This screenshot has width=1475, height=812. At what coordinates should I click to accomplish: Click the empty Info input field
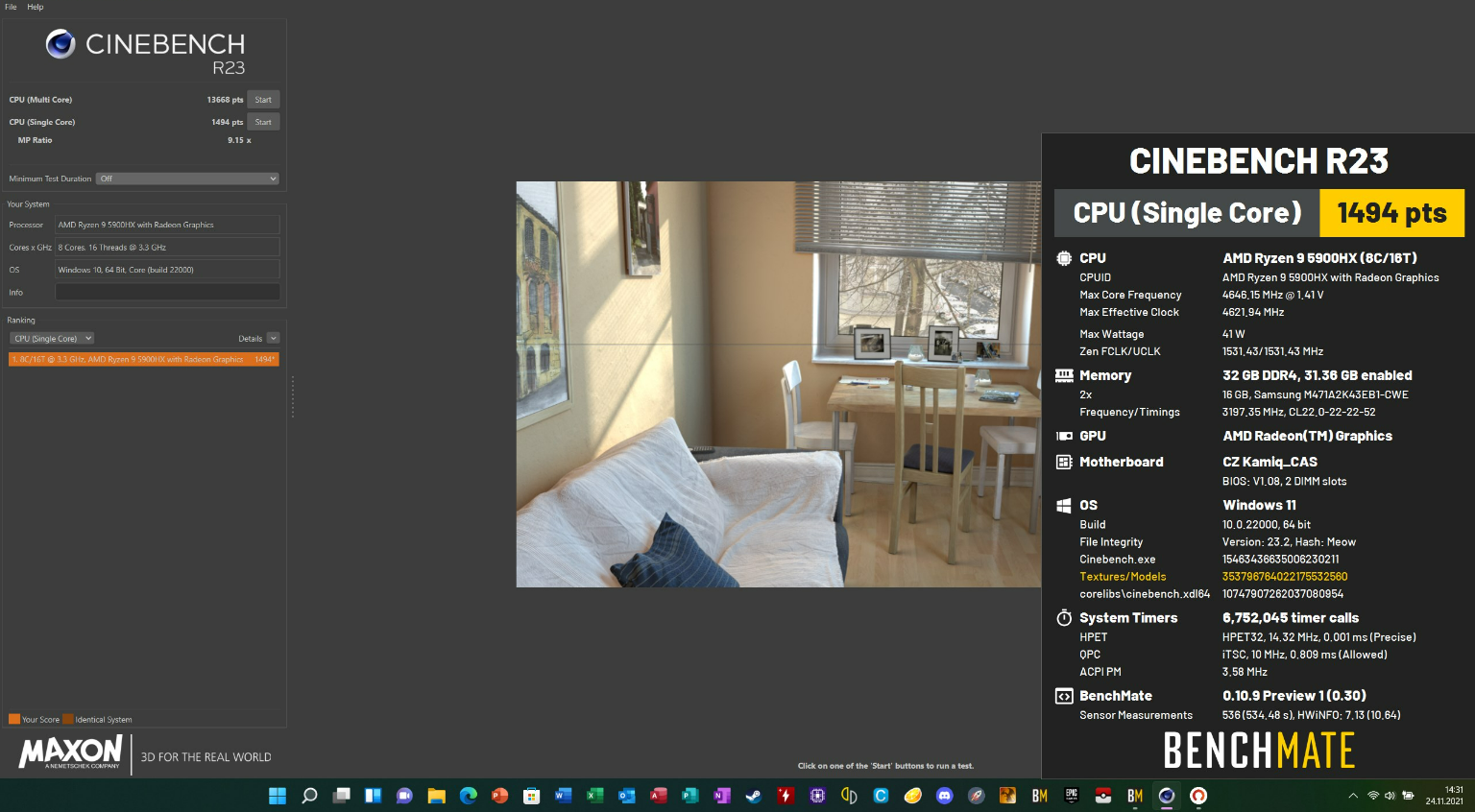[167, 293]
